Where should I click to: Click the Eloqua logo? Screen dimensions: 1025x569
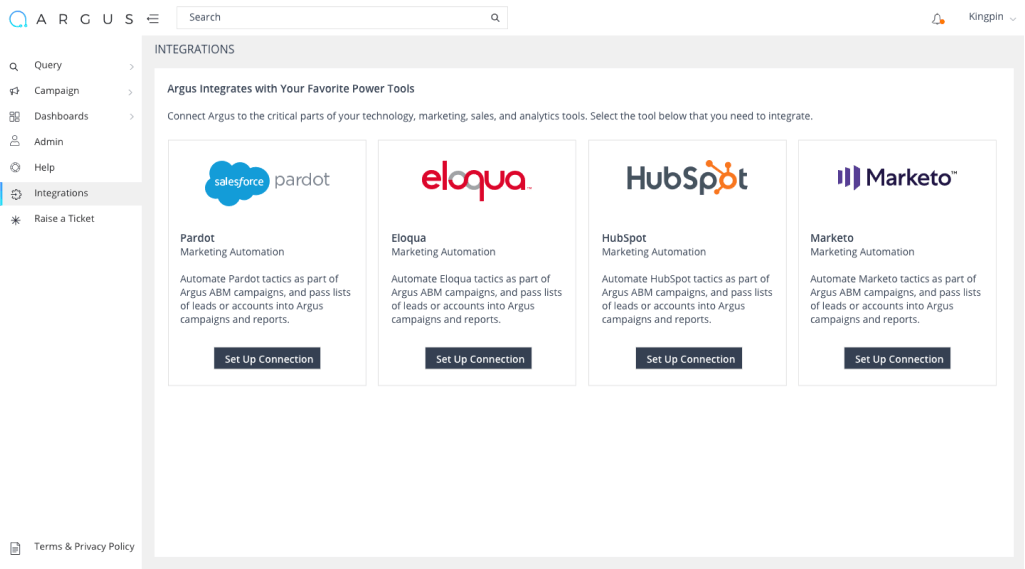pyautogui.click(x=477, y=181)
